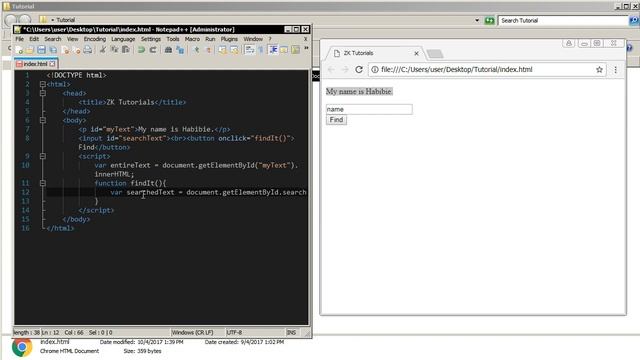Image resolution: width=640 pixels, height=360 pixels.
Task: Click the Find button in the web page
Action: click(336, 120)
